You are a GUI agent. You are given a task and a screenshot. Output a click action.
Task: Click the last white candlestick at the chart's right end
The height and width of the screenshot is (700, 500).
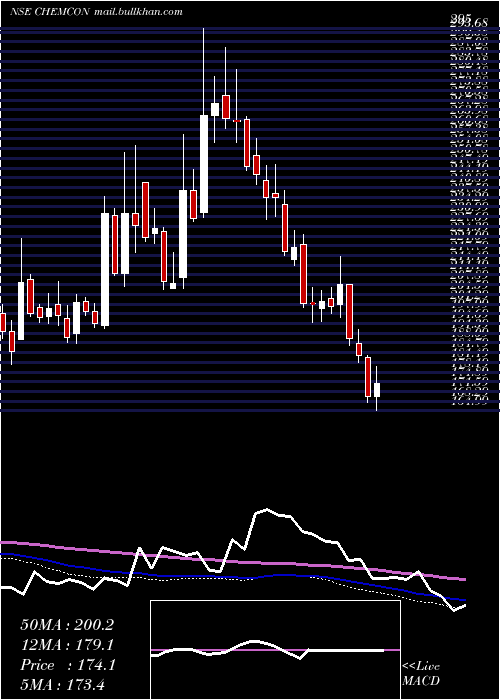click(x=377, y=390)
